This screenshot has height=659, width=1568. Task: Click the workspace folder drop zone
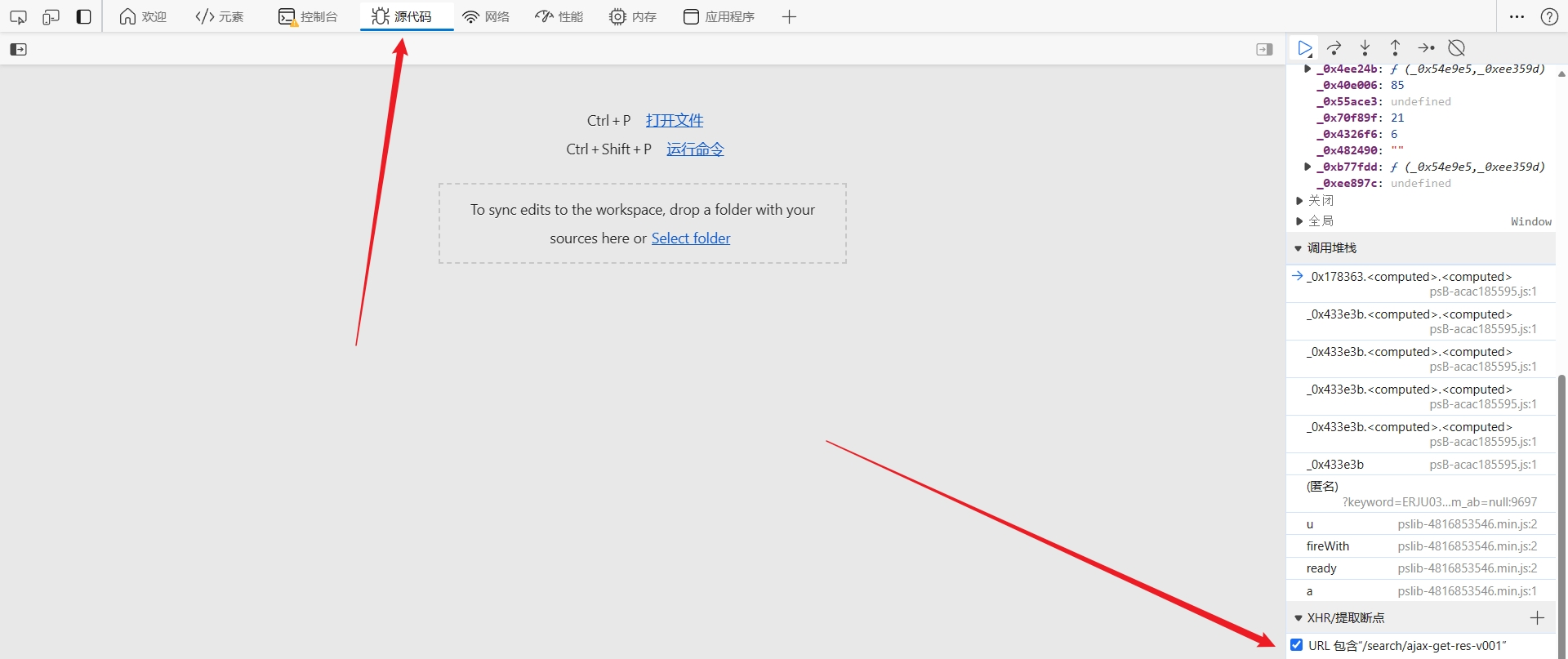pos(643,223)
